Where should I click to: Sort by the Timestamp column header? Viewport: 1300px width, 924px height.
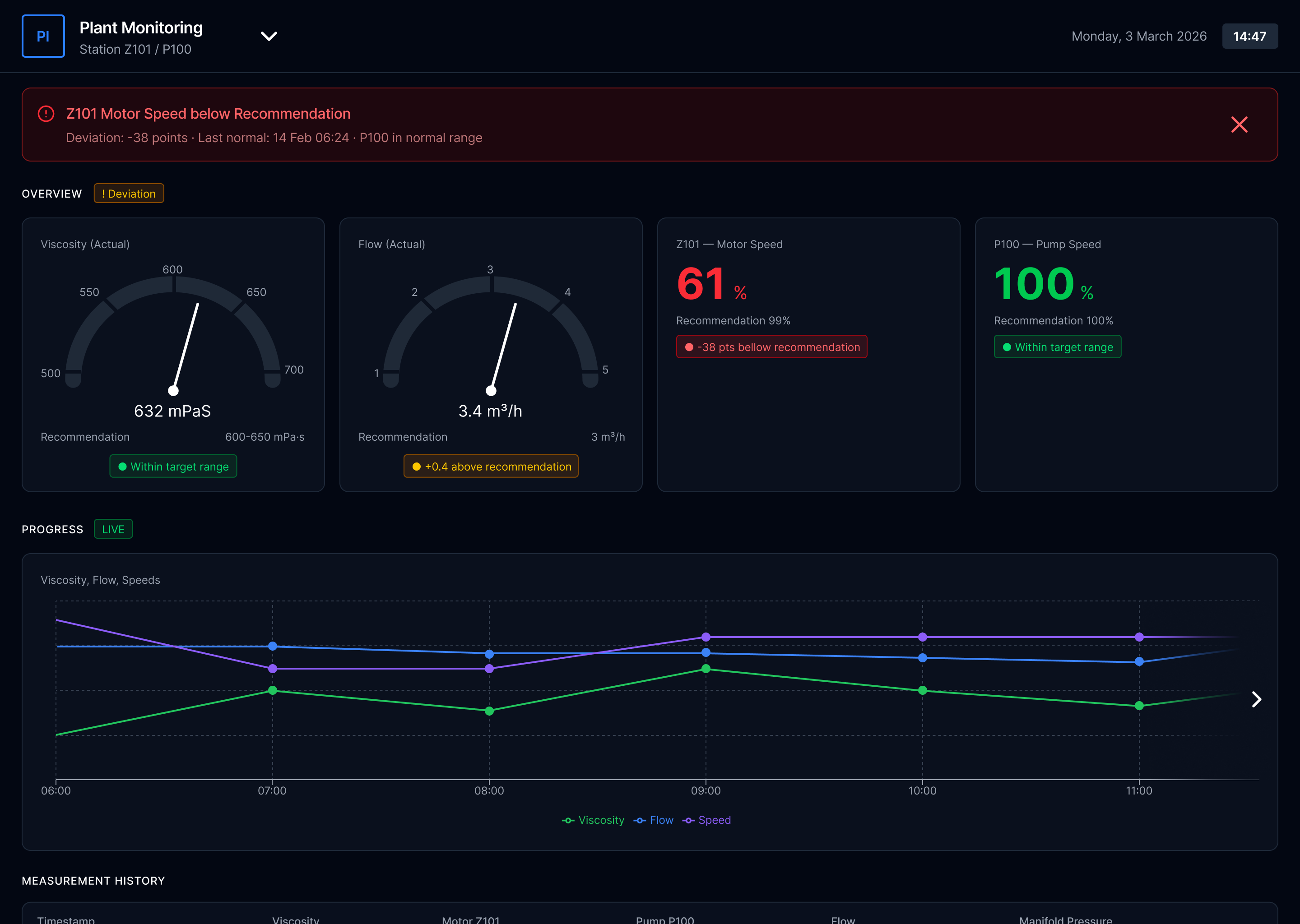pos(66,919)
